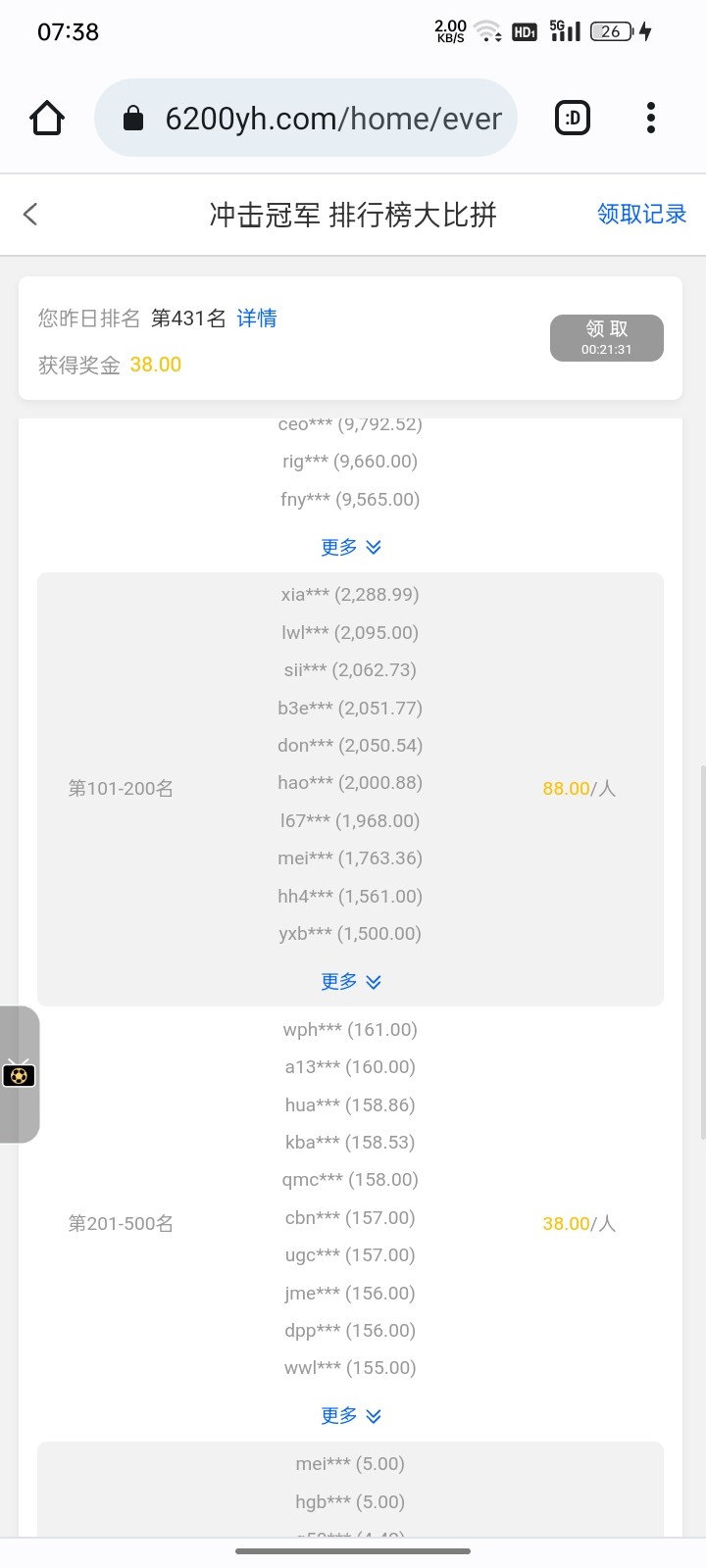Tap the page scrollbar on the right edge
This screenshot has width=706, height=1568.
pos(701,951)
